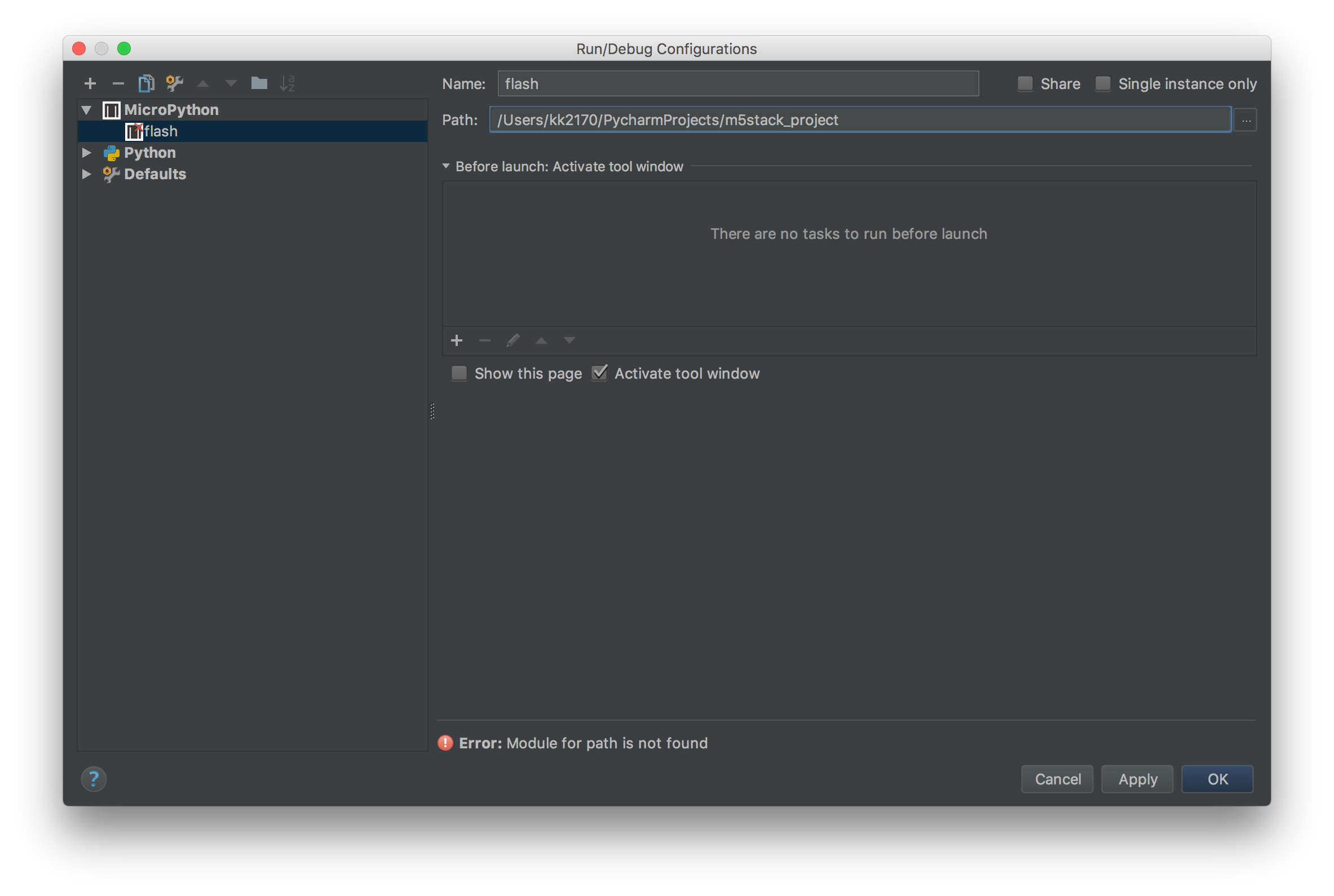Uncheck Activate tool window option
The height and width of the screenshot is (896, 1334).
(599, 373)
